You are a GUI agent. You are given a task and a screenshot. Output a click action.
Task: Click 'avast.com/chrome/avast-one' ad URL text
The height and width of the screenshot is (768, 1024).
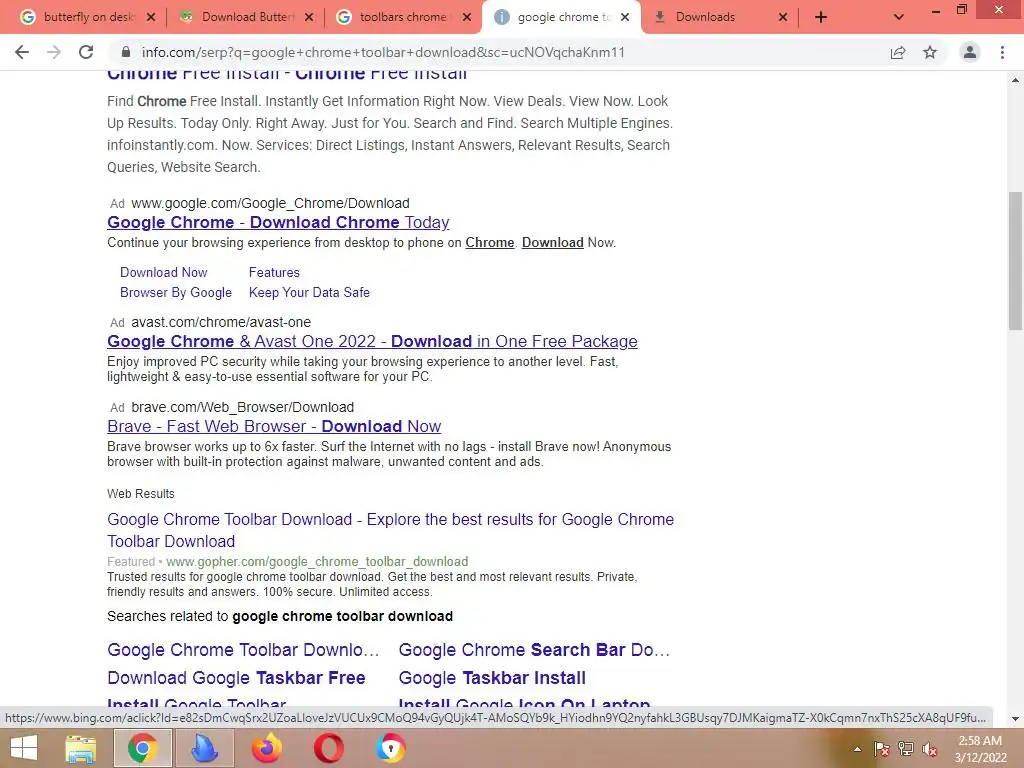coord(221,322)
